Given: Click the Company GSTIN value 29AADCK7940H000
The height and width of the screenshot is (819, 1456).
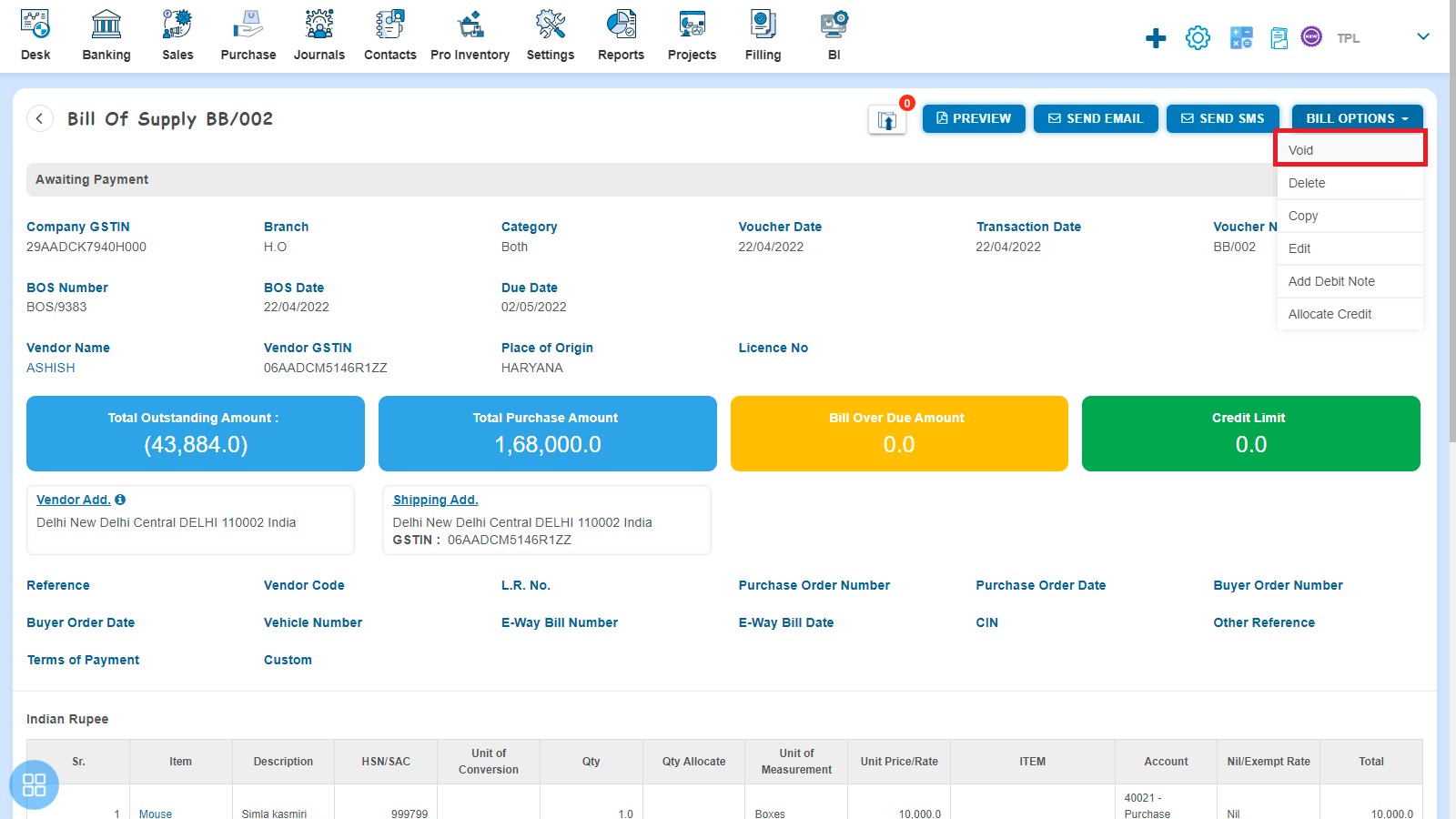Looking at the screenshot, I should point(86,247).
